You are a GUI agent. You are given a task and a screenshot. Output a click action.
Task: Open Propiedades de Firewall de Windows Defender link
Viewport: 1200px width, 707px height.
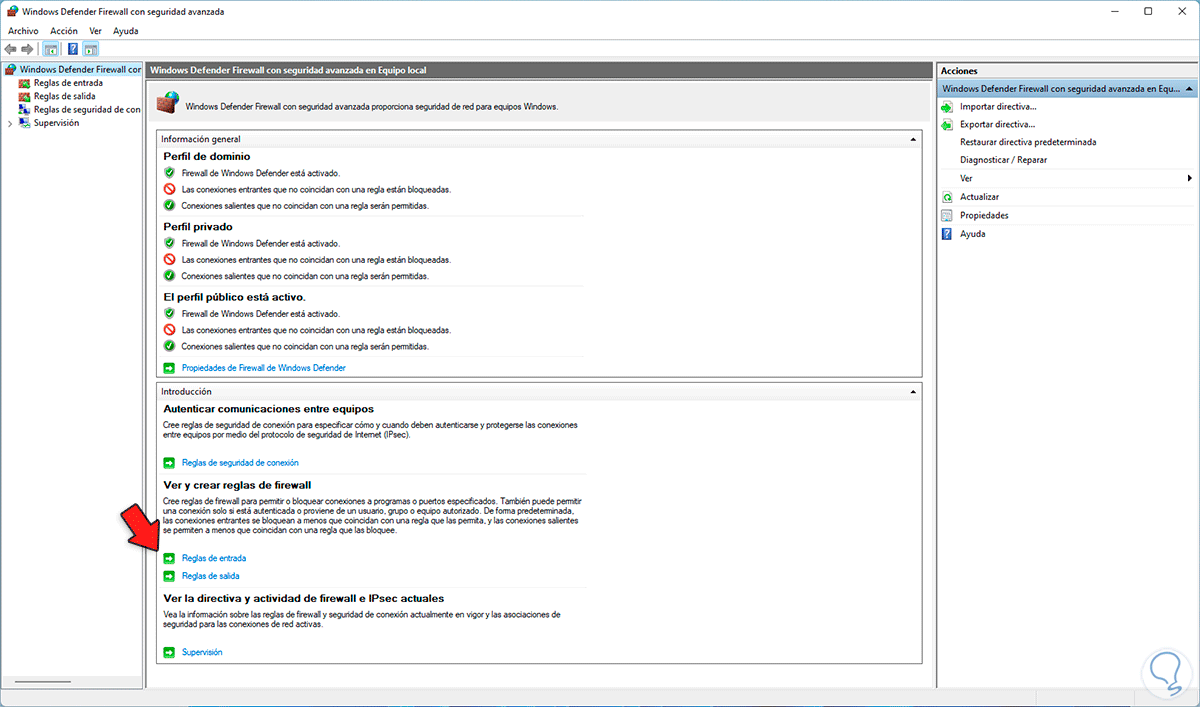[x=264, y=368]
